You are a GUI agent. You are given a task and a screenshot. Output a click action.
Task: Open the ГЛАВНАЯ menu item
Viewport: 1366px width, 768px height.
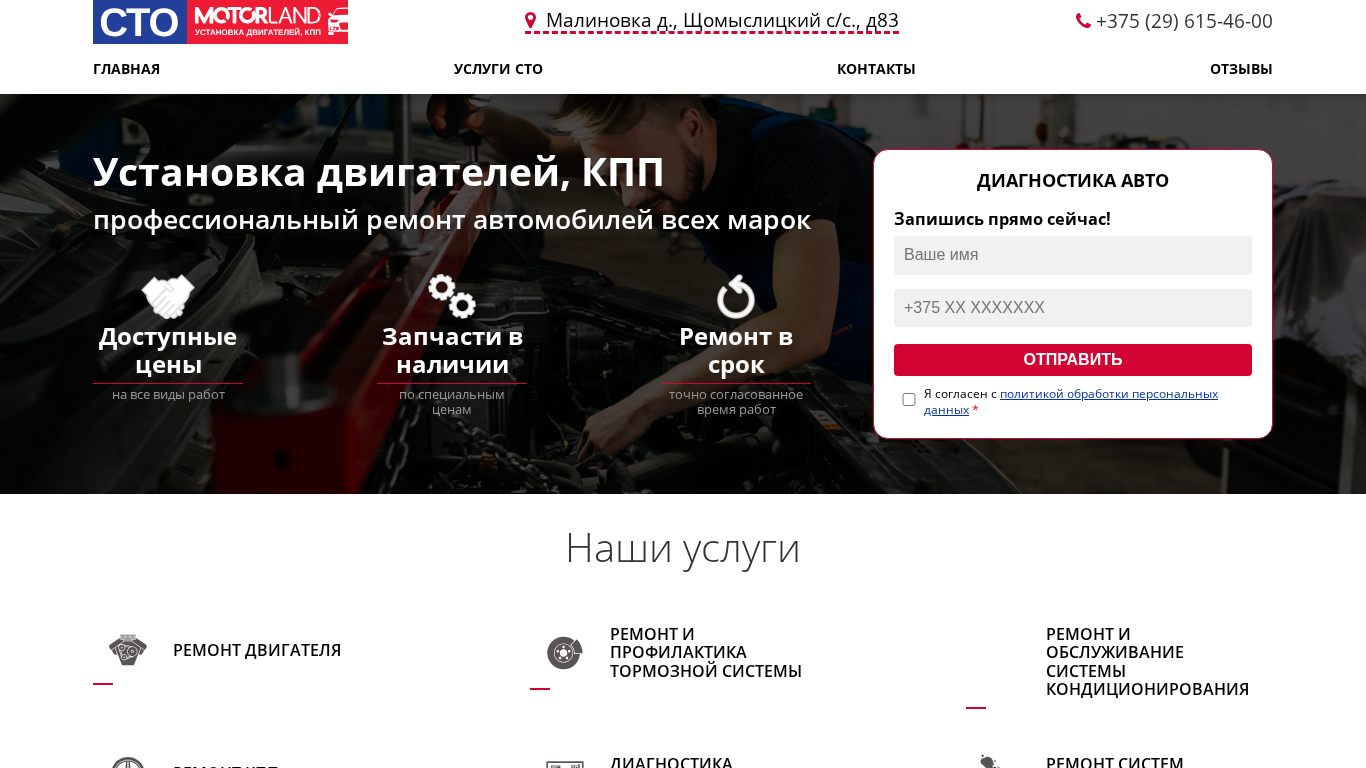point(126,69)
